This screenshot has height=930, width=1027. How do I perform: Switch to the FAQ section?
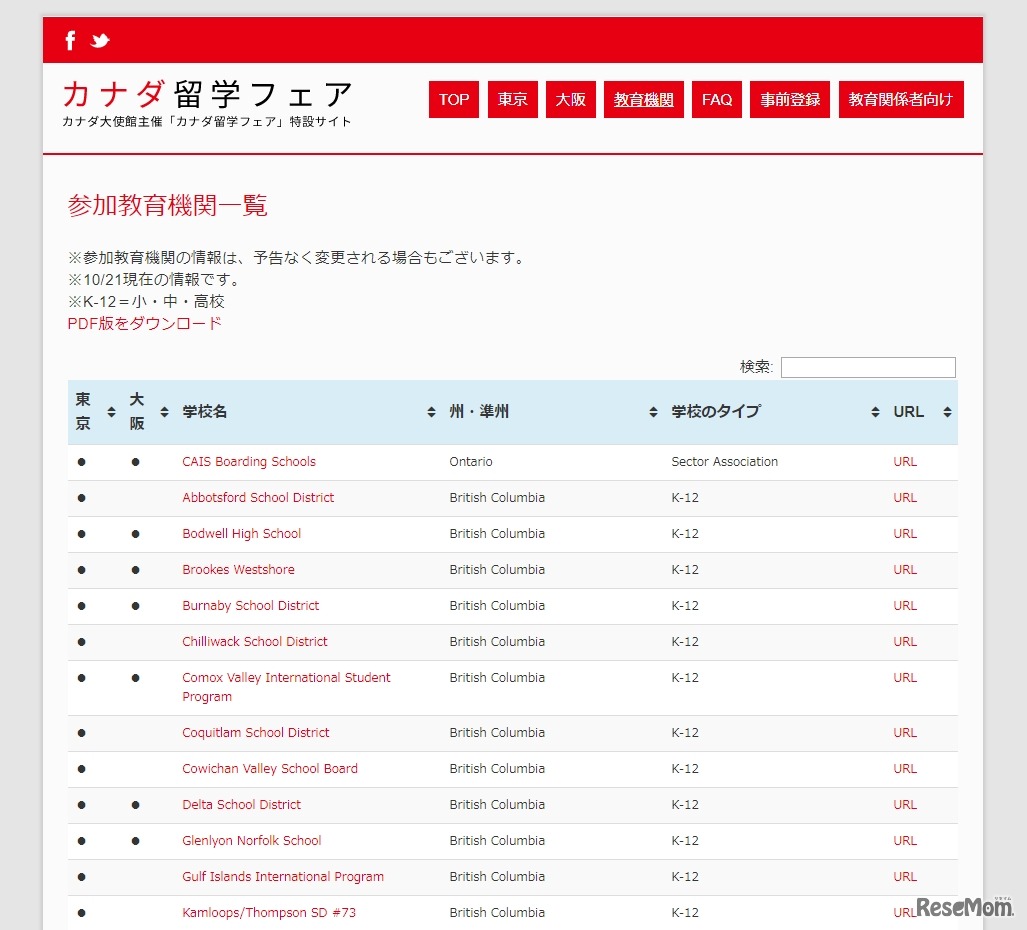(x=716, y=99)
